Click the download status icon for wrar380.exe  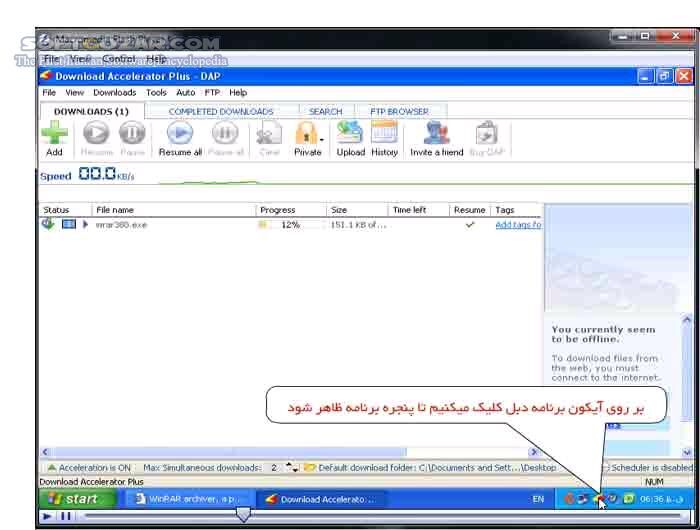pos(48,224)
